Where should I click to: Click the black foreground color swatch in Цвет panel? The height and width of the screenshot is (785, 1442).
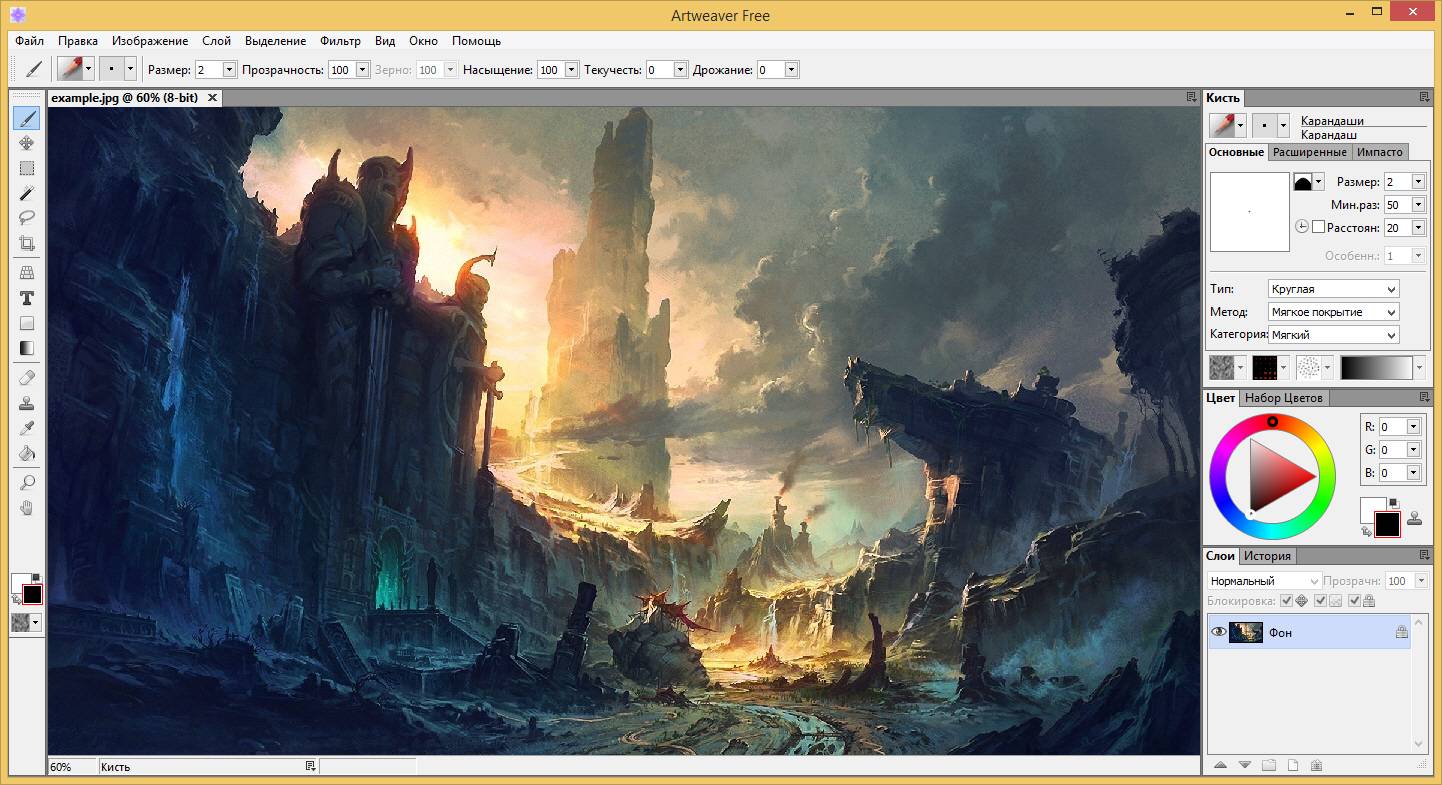tap(1387, 524)
